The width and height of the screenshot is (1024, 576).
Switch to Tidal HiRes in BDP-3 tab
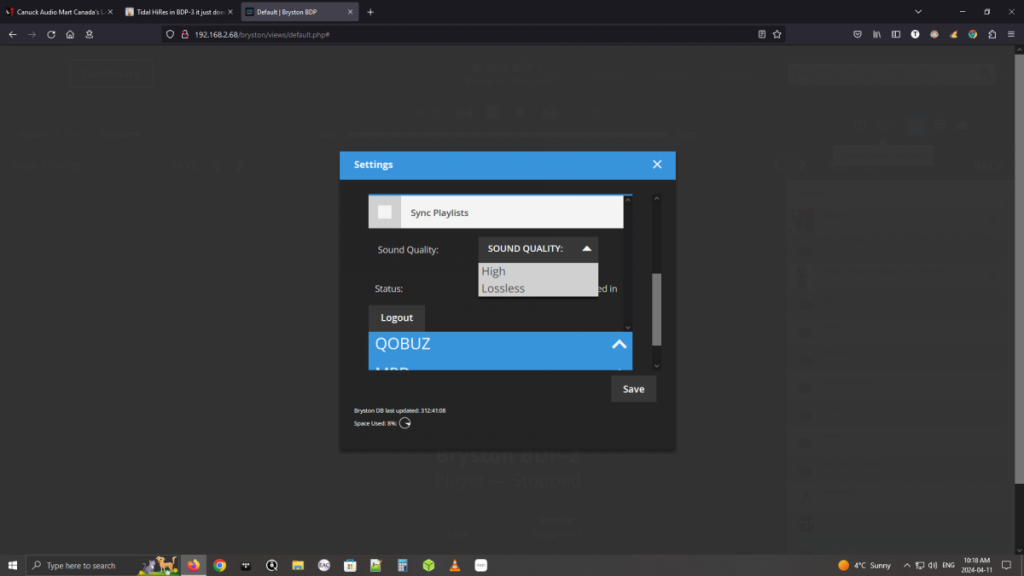[178, 12]
